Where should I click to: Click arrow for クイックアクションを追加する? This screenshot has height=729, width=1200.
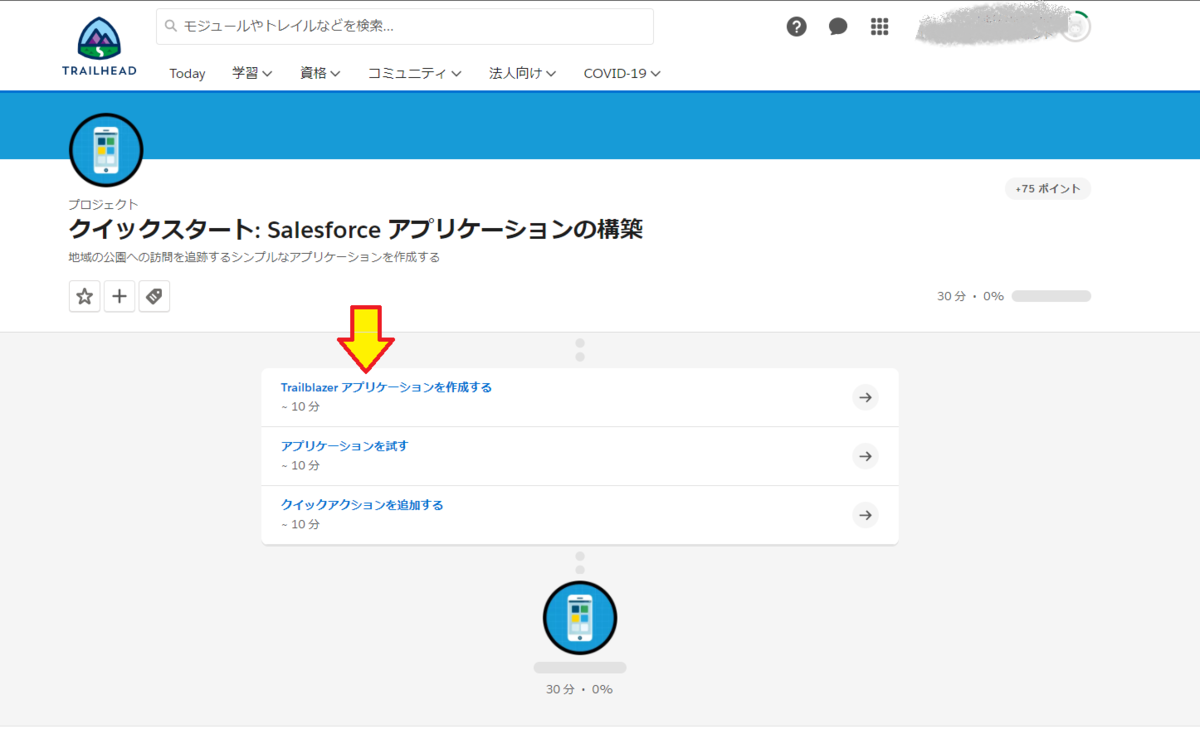(x=866, y=515)
